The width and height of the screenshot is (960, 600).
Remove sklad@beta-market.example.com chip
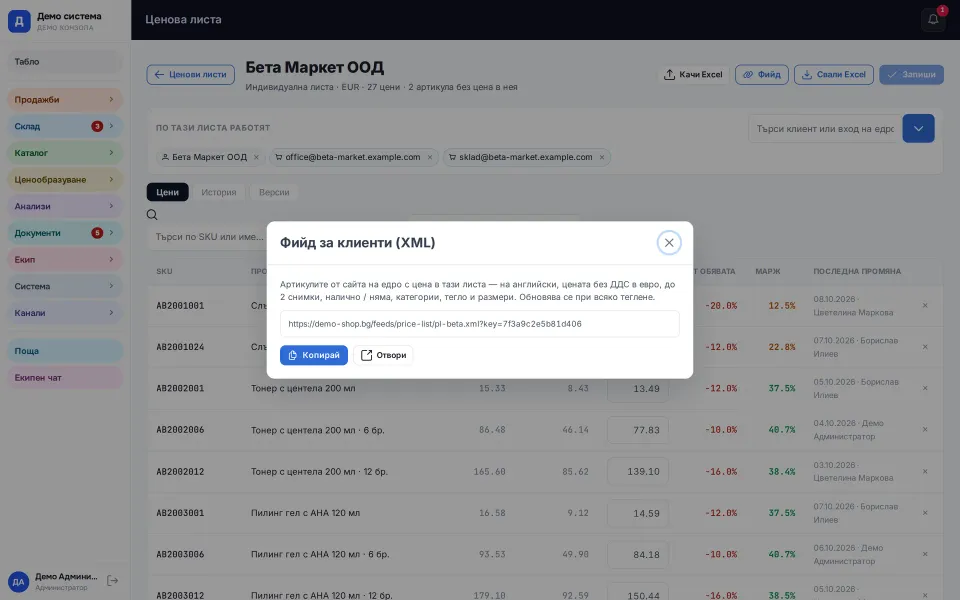[x=602, y=157]
